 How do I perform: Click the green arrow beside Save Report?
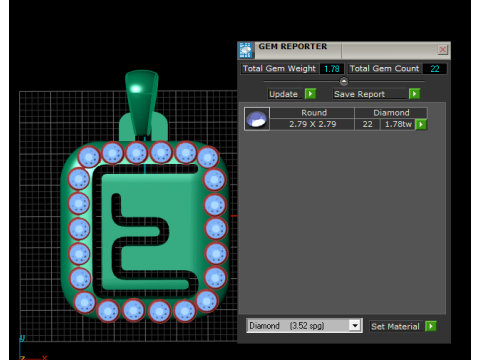click(x=415, y=94)
